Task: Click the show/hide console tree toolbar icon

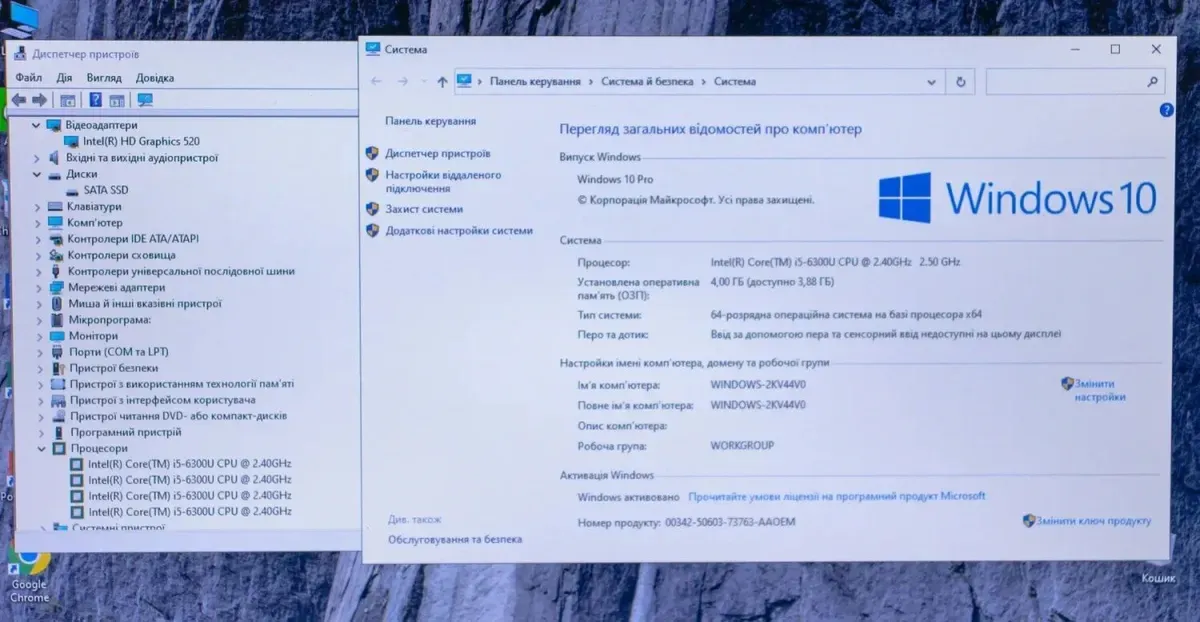Action: (68, 100)
